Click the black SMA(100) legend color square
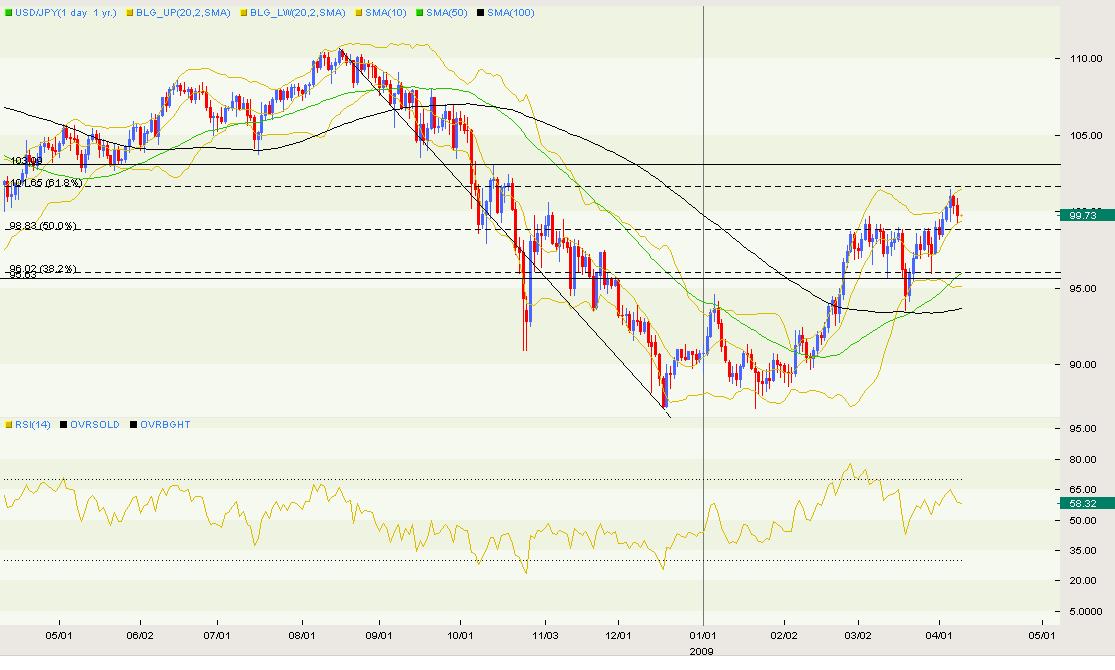 pyautogui.click(x=481, y=13)
